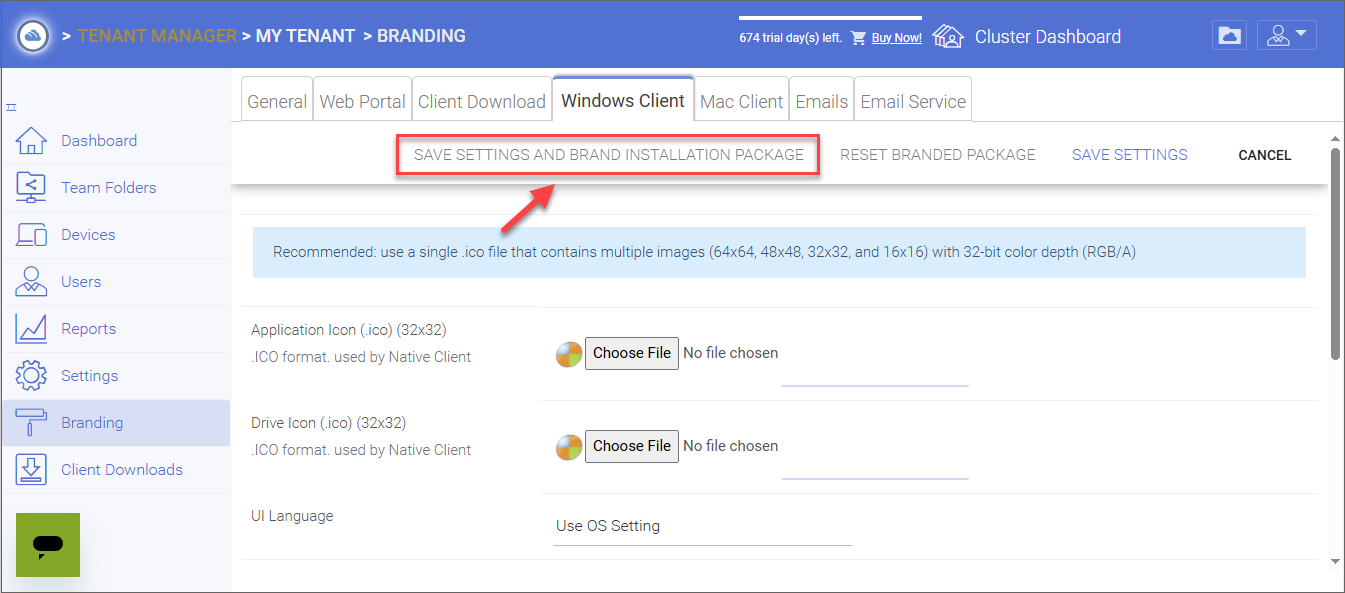Switch to the General tab

click(277, 101)
